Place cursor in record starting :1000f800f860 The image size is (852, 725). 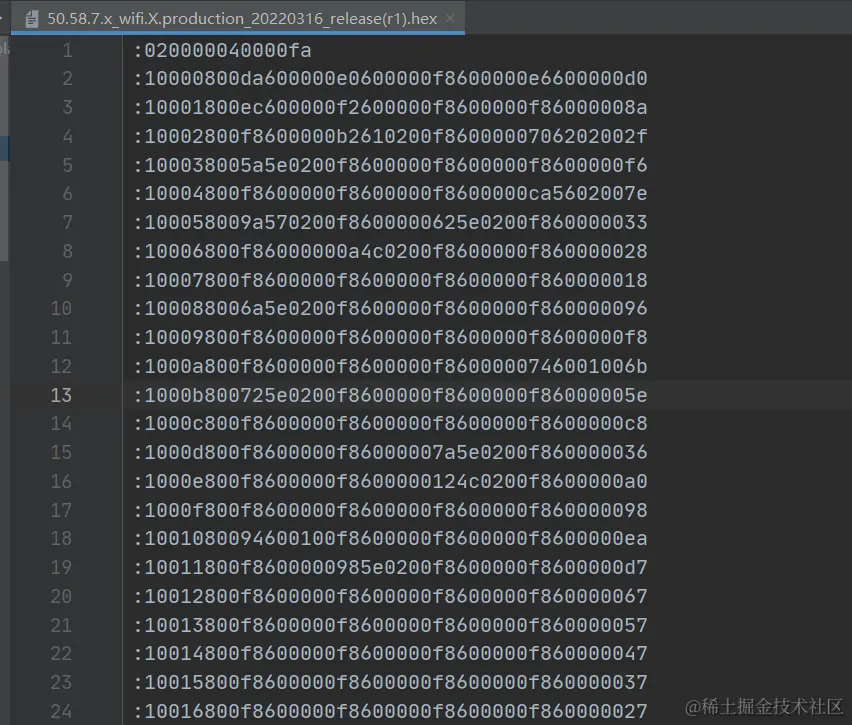coord(391,510)
